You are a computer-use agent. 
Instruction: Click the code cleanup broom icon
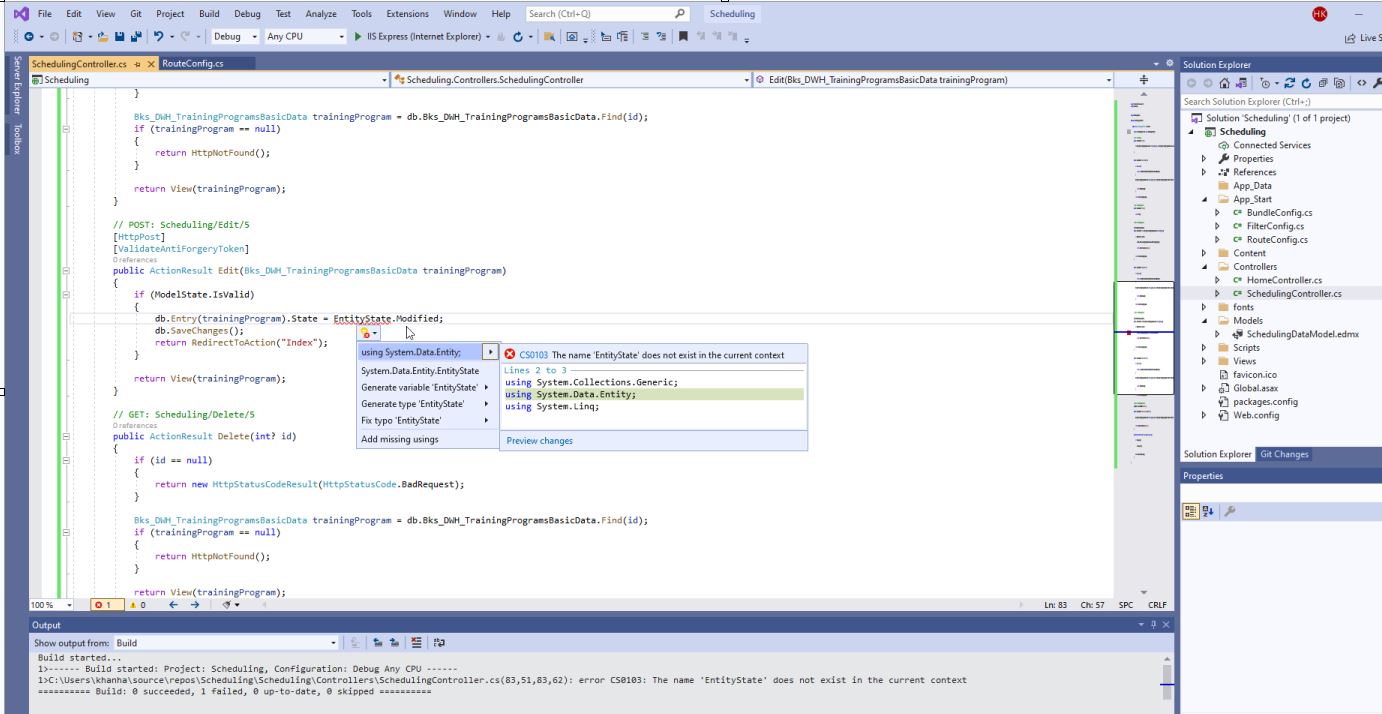[x=228, y=605]
